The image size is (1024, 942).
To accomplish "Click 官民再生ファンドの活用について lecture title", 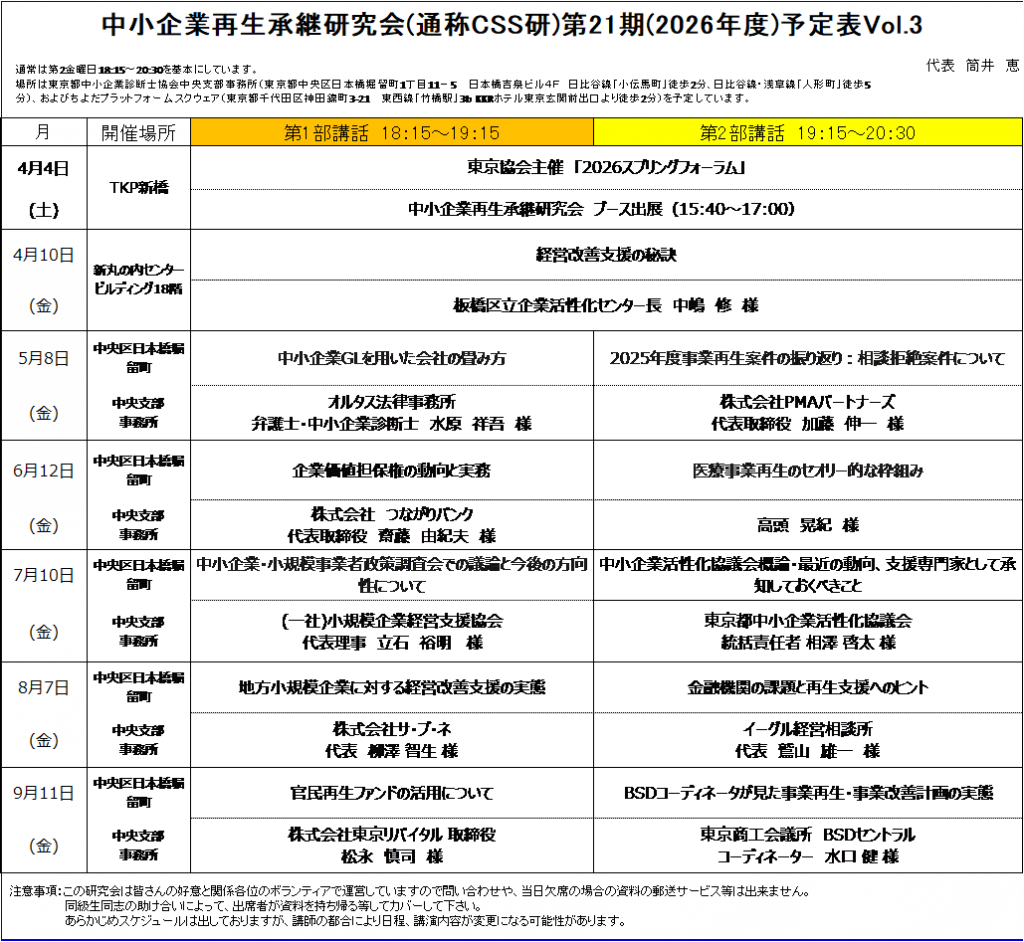I will coord(392,793).
